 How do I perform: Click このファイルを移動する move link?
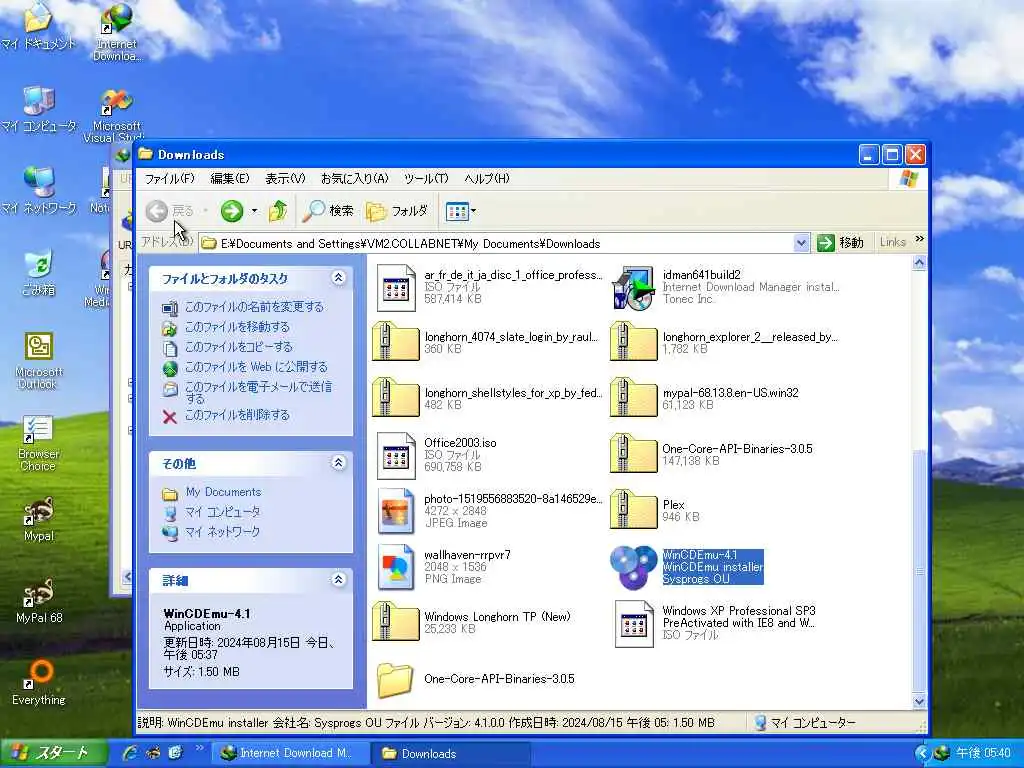[x=237, y=327]
